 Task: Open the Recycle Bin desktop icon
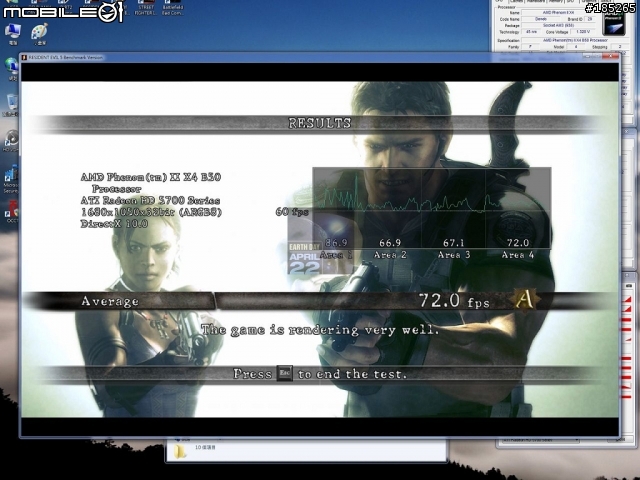[x=11, y=104]
